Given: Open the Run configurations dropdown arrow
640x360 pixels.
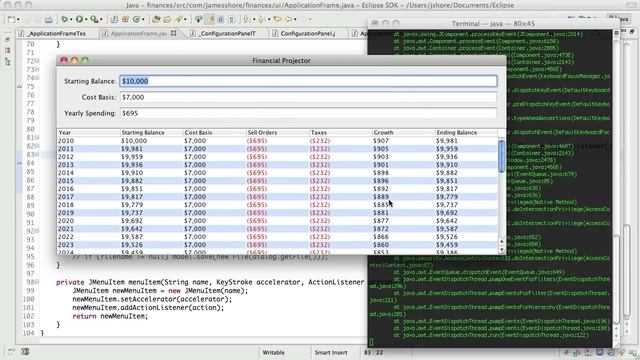Looking at the screenshot, I should click(x=86, y=19).
